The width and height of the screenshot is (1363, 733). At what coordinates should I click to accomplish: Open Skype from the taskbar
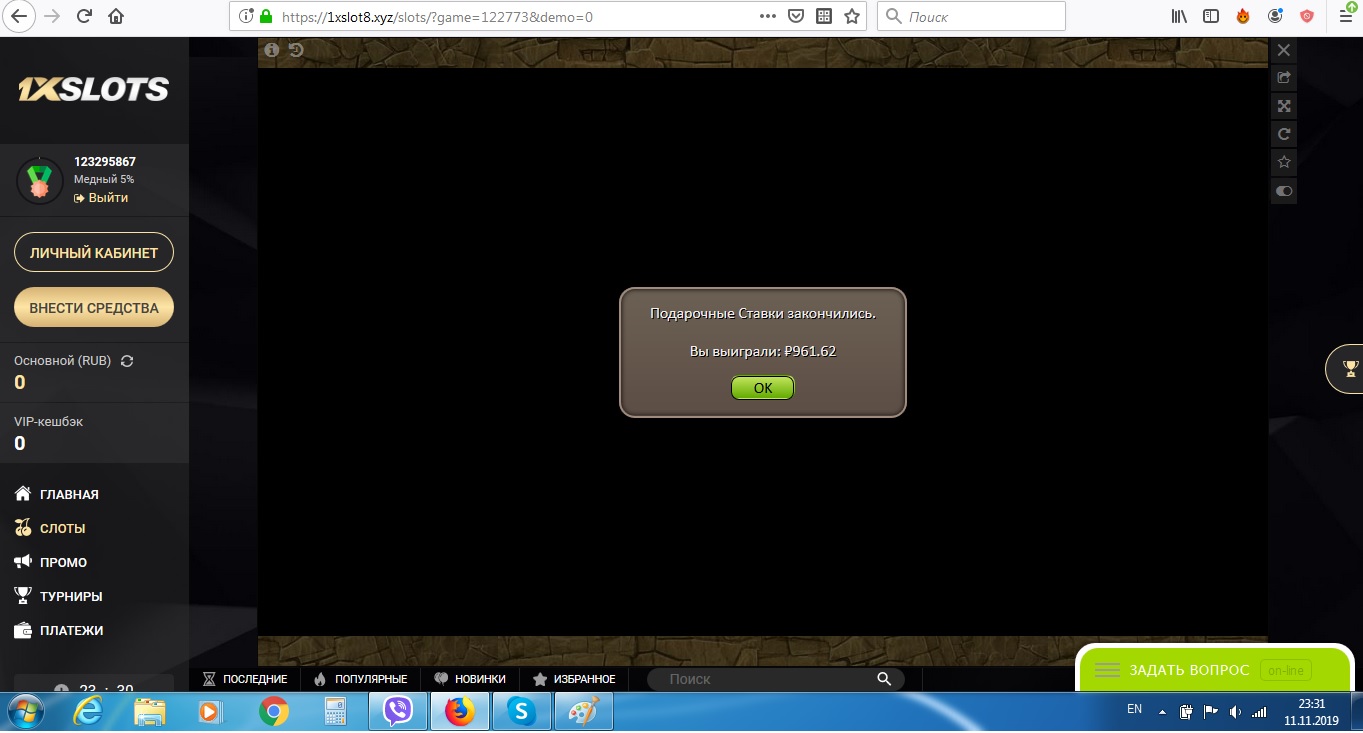point(521,712)
